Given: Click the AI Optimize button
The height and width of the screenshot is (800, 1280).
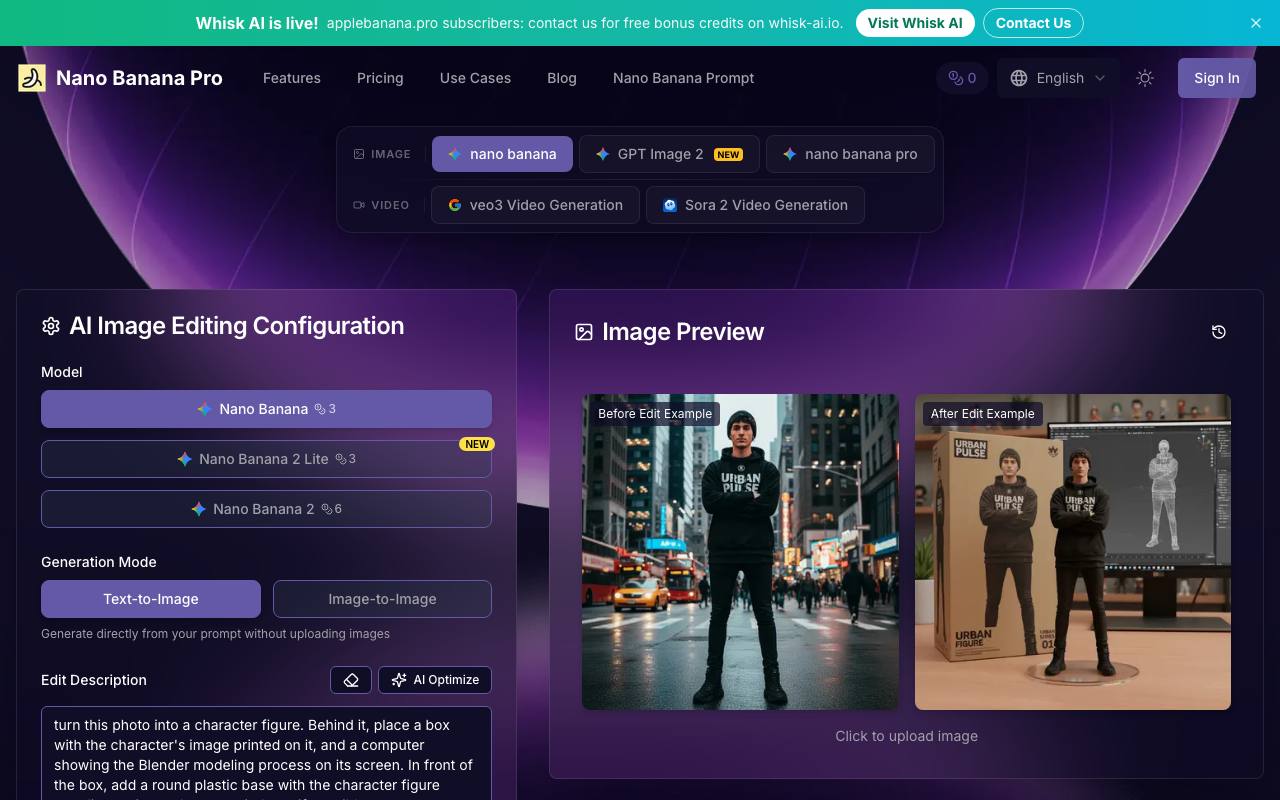Looking at the screenshot, I should pyautogui.click(x=435, y=680).
